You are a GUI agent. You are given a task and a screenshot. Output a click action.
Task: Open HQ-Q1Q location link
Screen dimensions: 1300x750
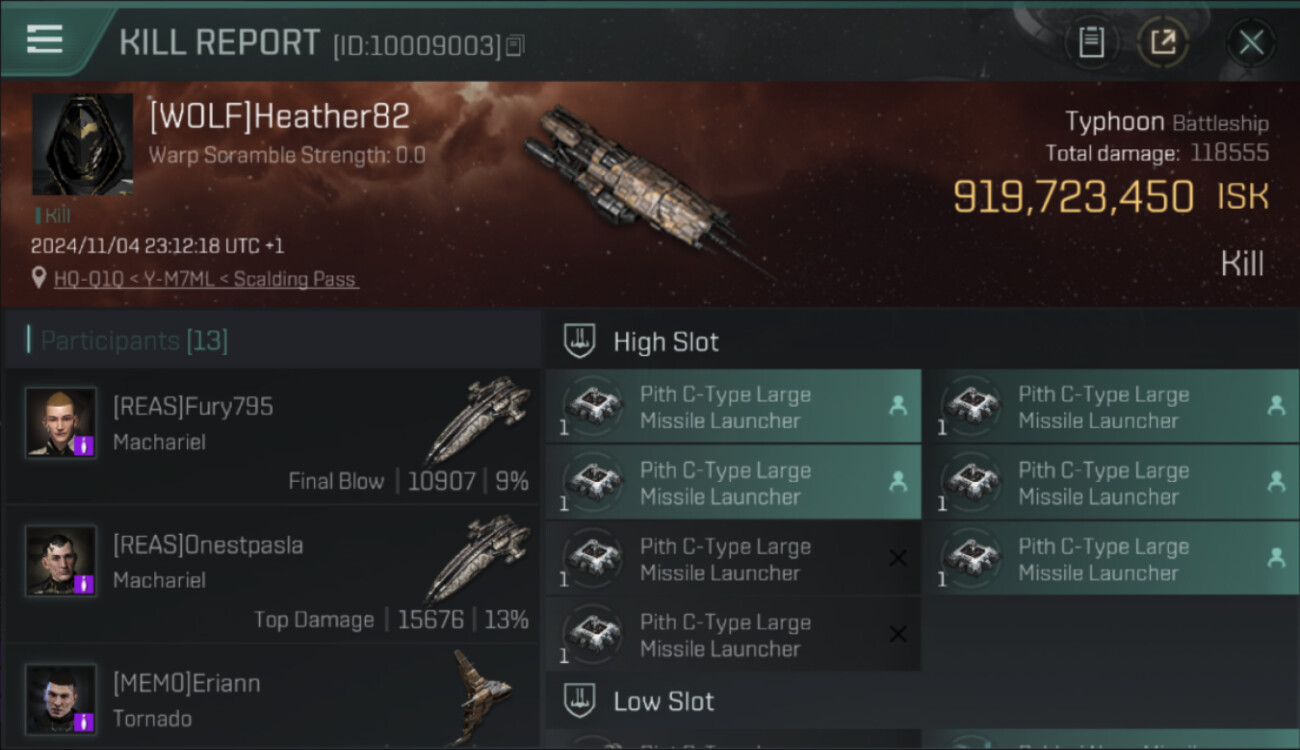(205, 279)
